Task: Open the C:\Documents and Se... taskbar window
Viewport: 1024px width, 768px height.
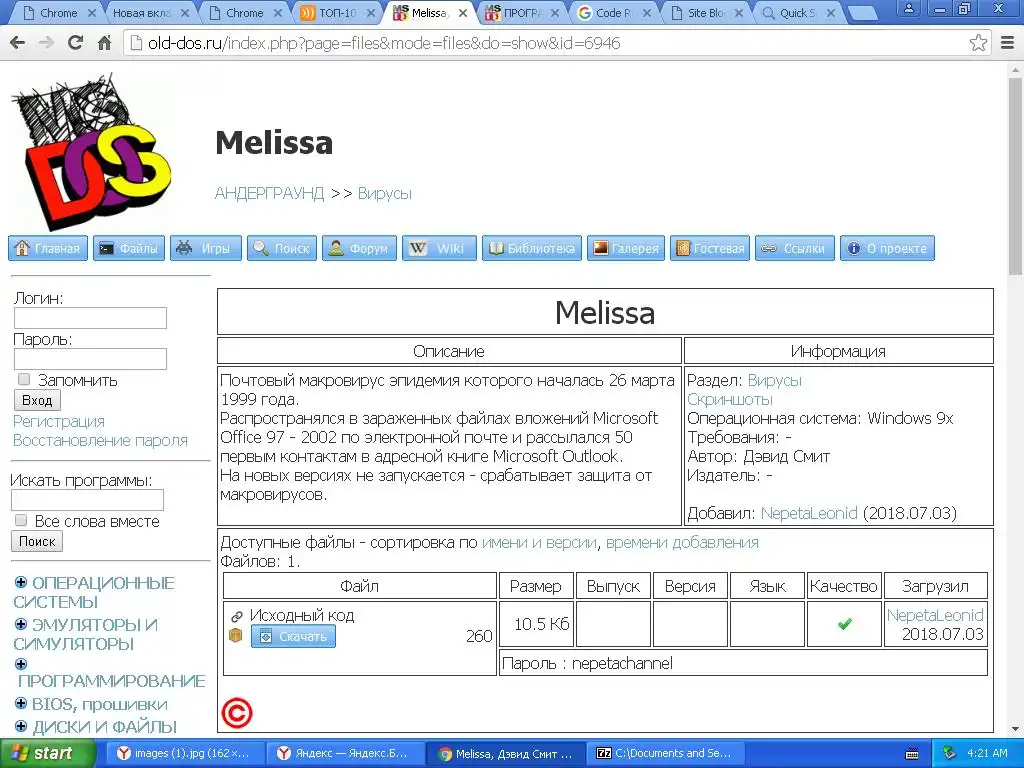Action: pyautogui.click(x=665, y=754)
